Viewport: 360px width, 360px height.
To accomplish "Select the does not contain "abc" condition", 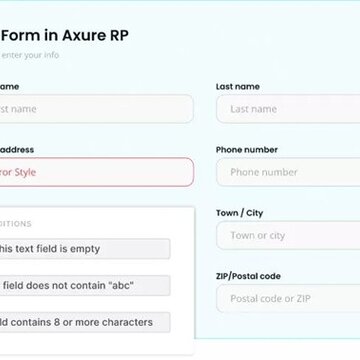I will 85,285.
